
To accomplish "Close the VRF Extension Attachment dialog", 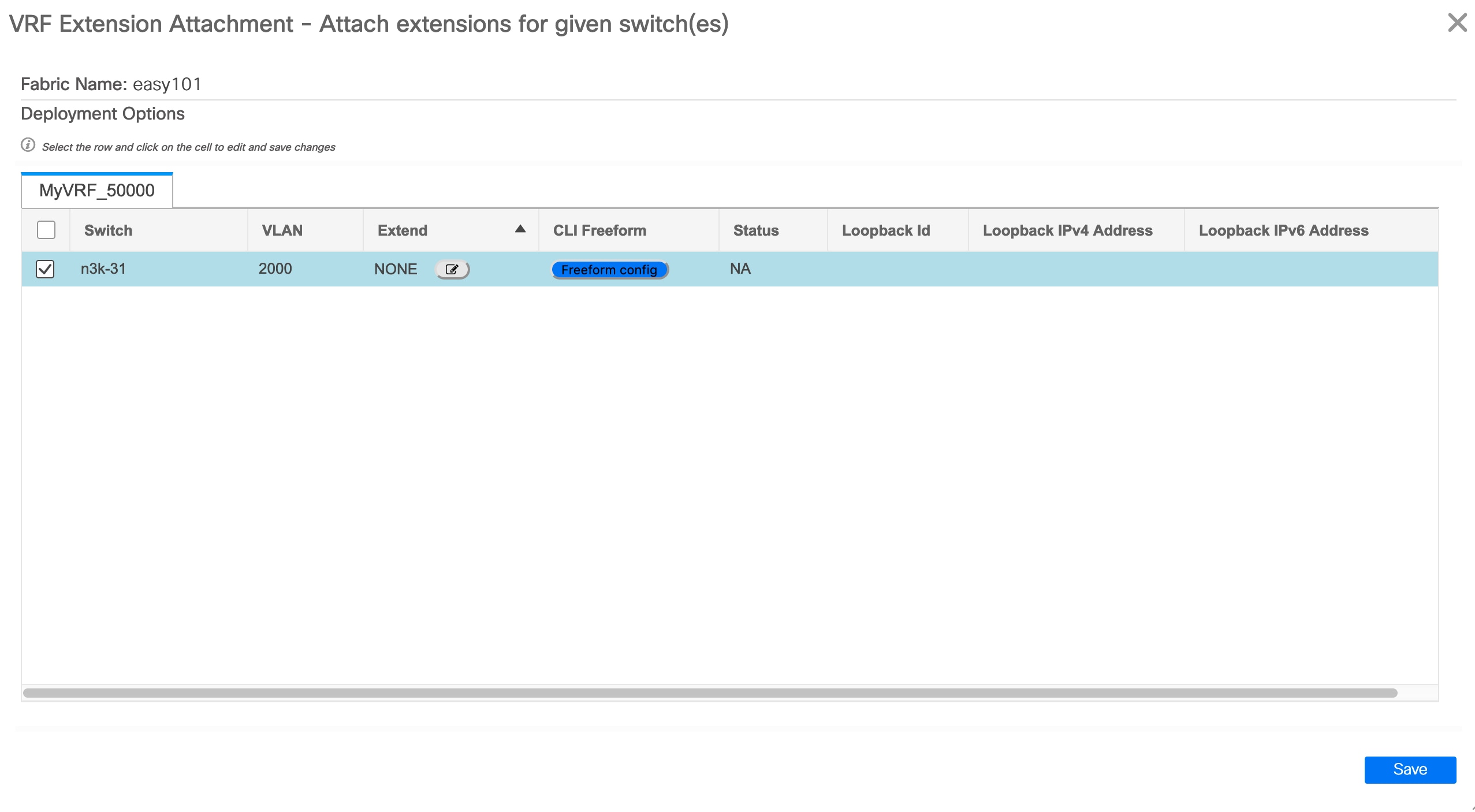I will point(1458,23).
